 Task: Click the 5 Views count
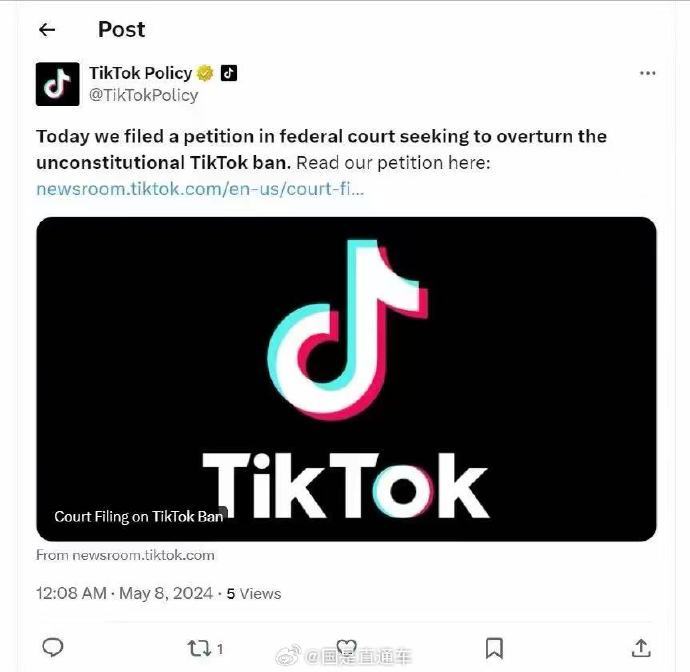coord(253,593)
